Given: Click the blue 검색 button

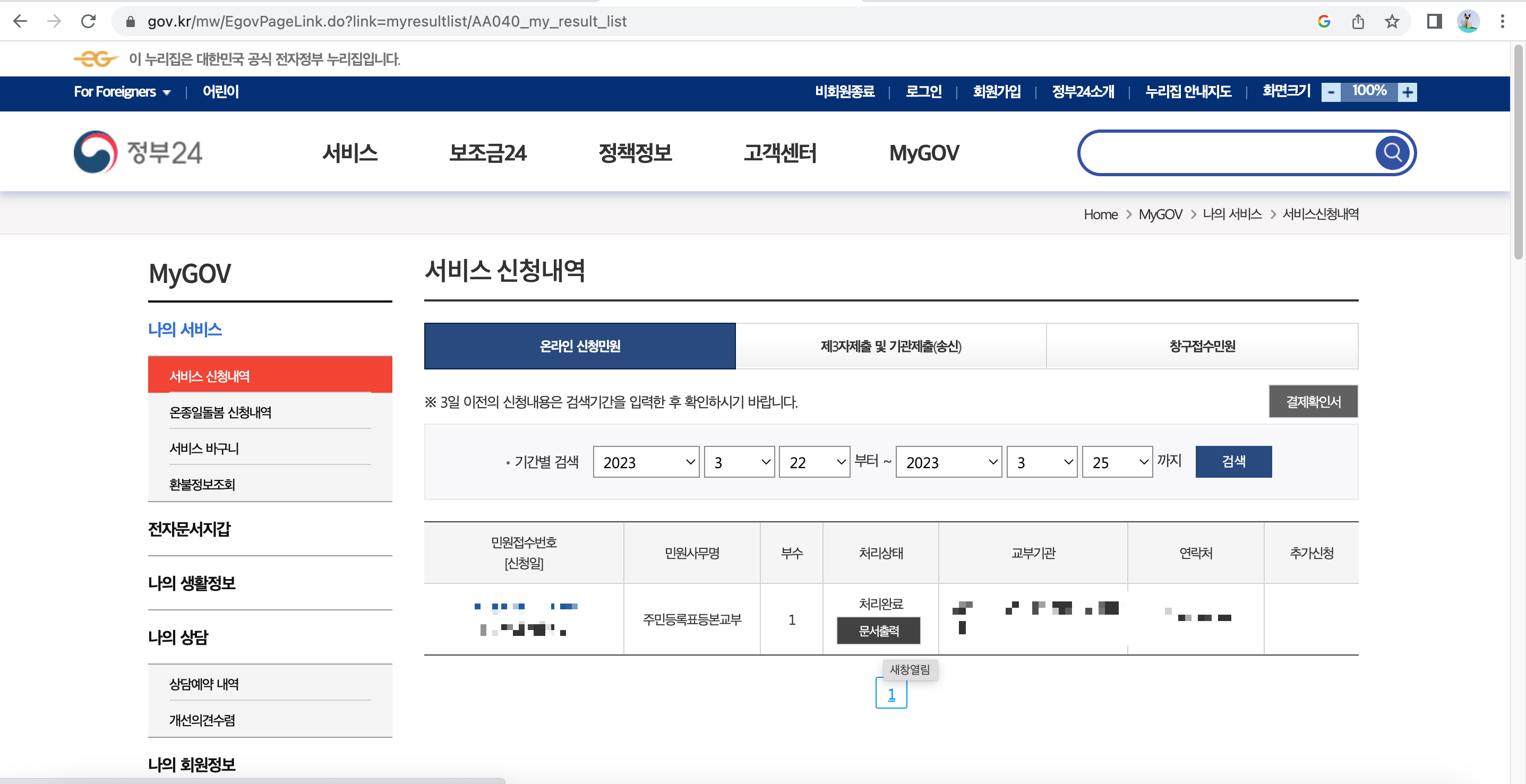Looking at the screenshot, I should [1233, 461].
